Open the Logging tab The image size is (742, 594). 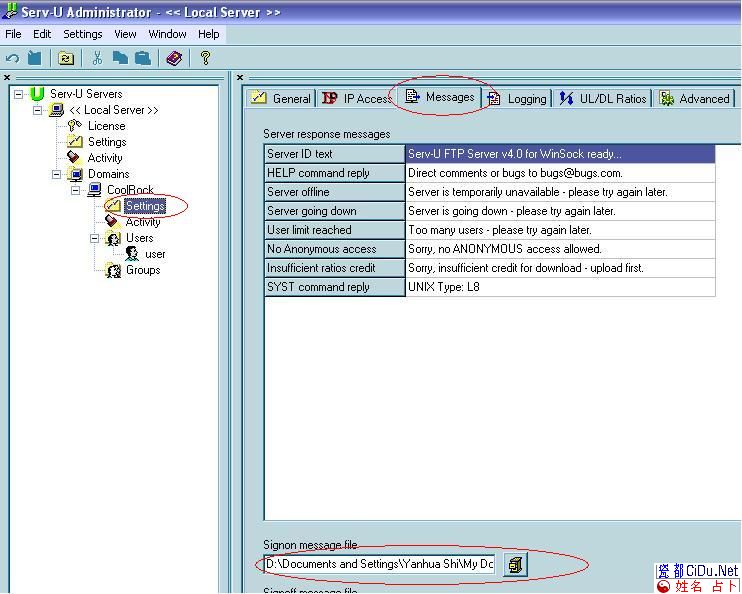517,98
